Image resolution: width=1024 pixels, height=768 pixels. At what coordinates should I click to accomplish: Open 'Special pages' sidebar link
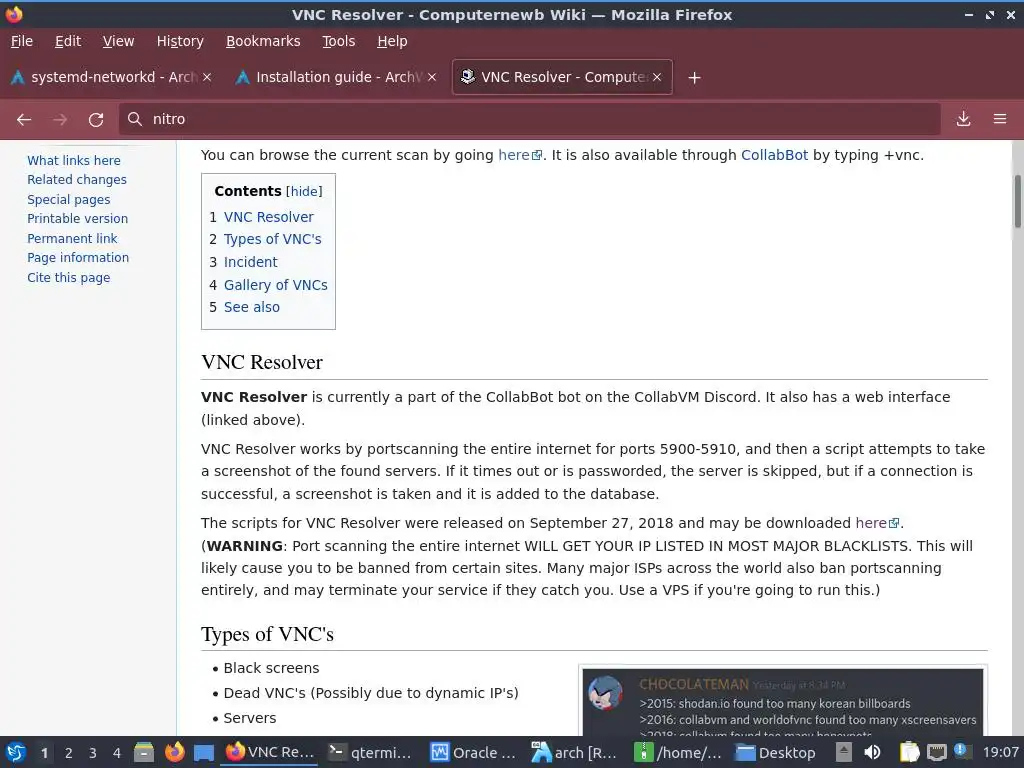(69, 199)
